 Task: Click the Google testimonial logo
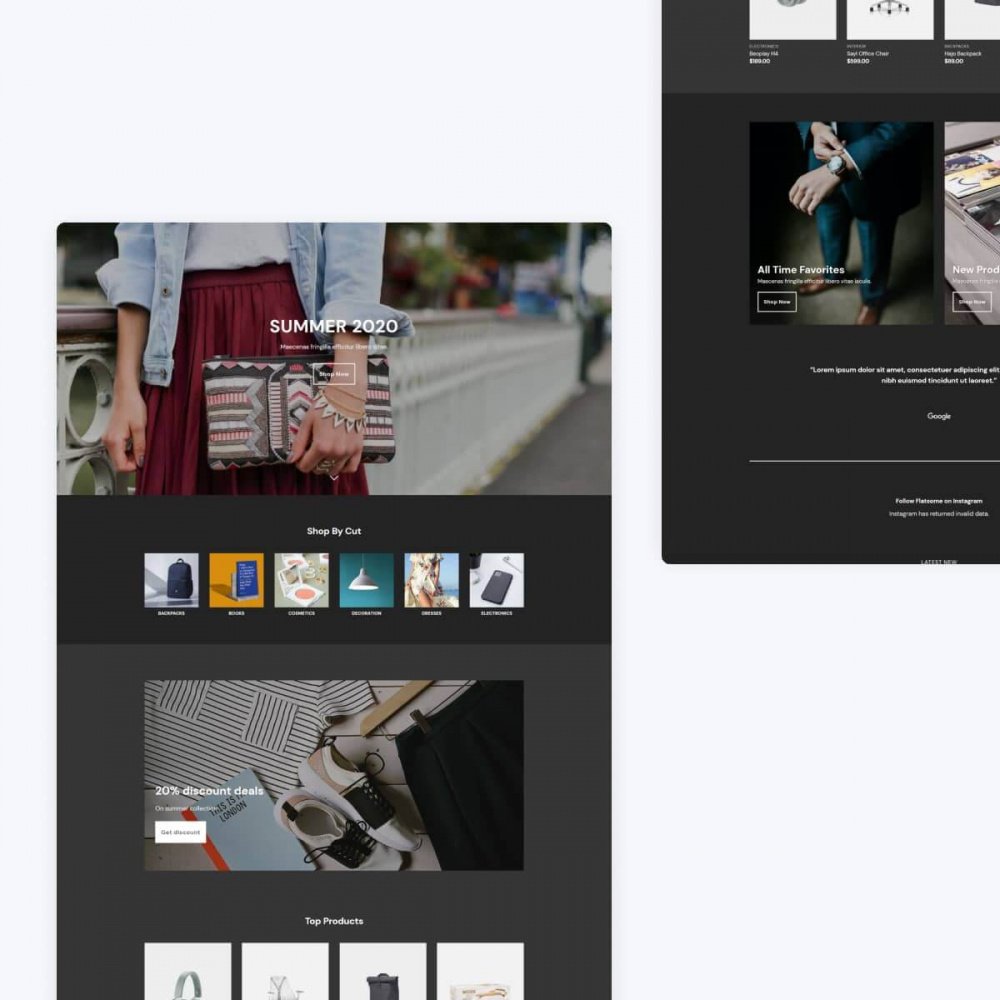click(939, 416)
